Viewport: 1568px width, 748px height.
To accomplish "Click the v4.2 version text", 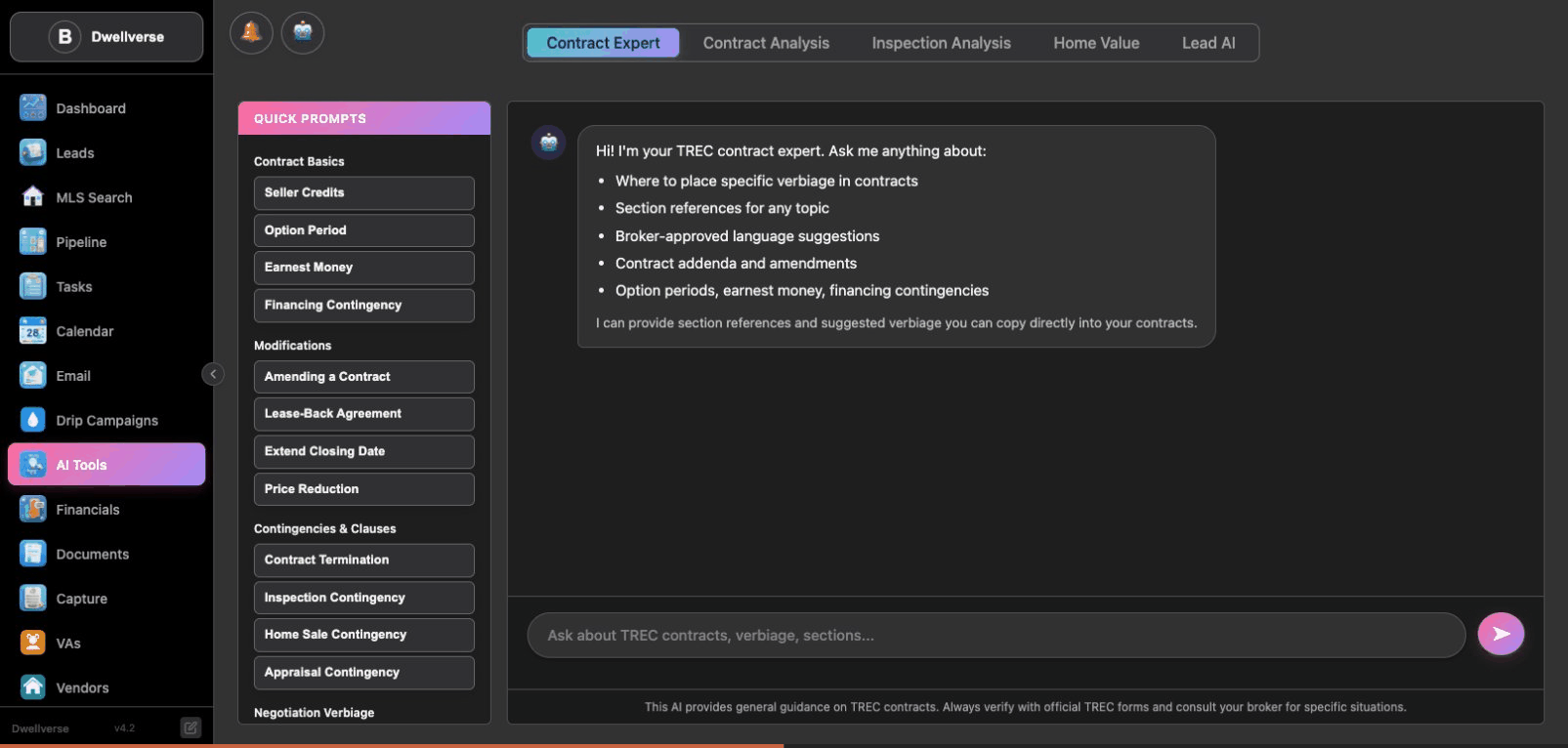I will (x=124, y=728).
